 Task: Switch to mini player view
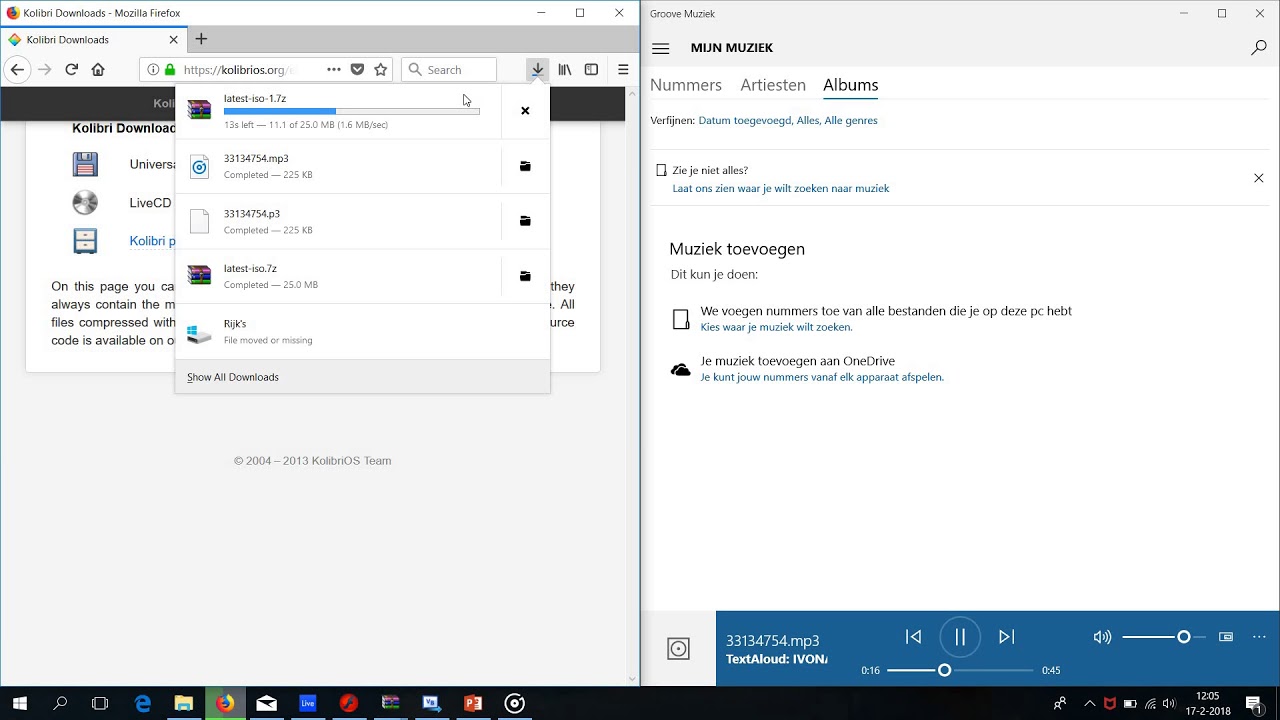coord(1226,637)
